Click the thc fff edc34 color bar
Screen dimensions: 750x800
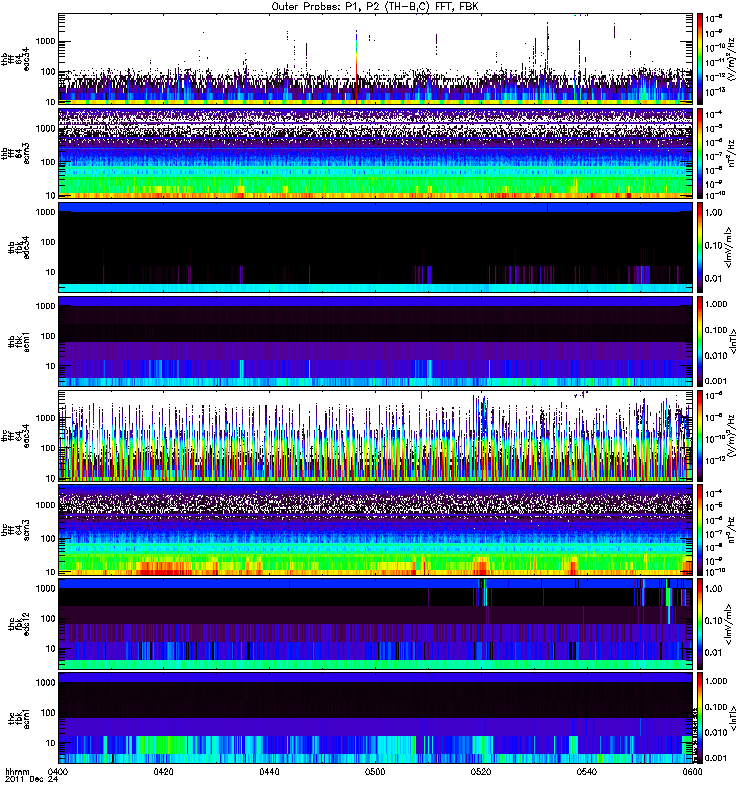click(x=700, y=436)
